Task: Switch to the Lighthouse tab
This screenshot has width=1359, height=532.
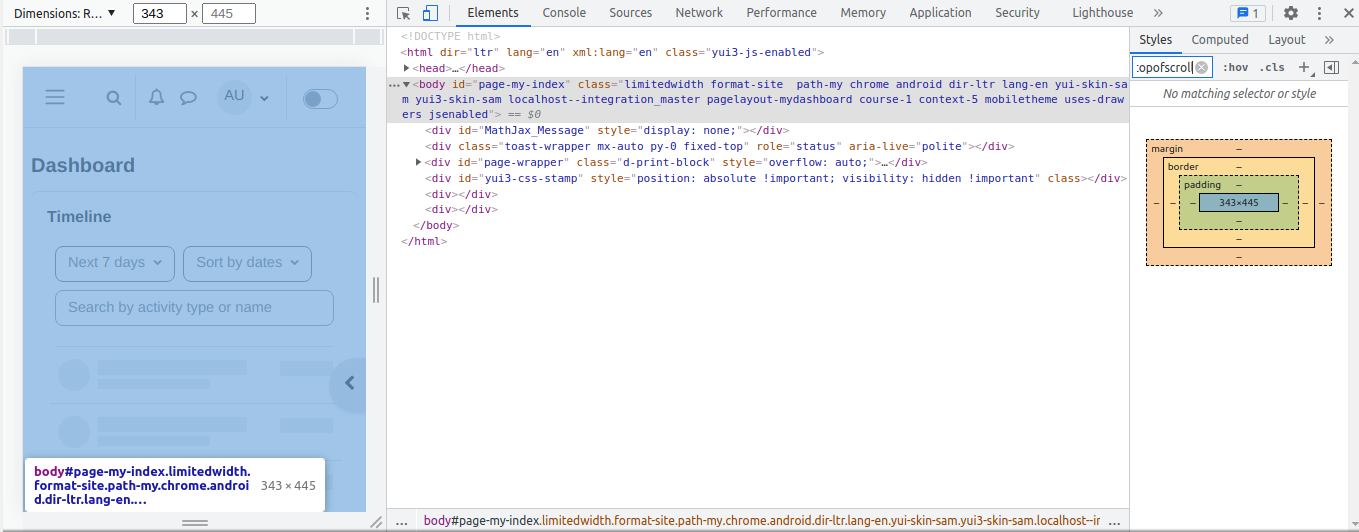Action: 1103,13
